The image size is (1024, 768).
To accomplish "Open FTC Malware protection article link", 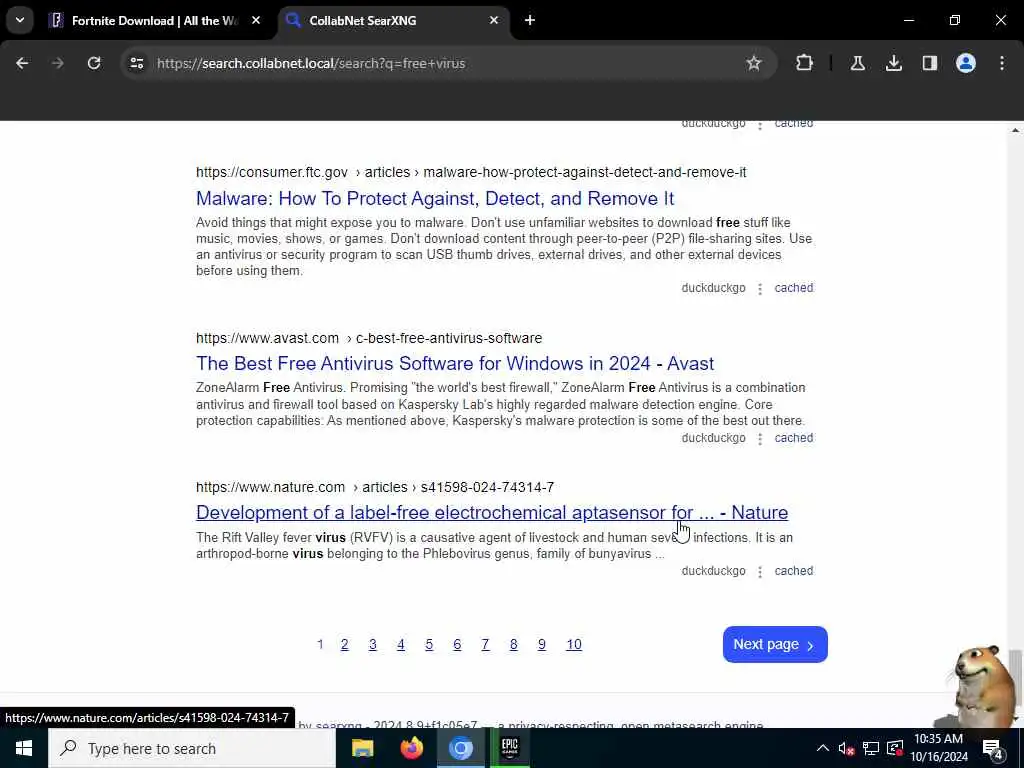I will (x=435, y=199).
